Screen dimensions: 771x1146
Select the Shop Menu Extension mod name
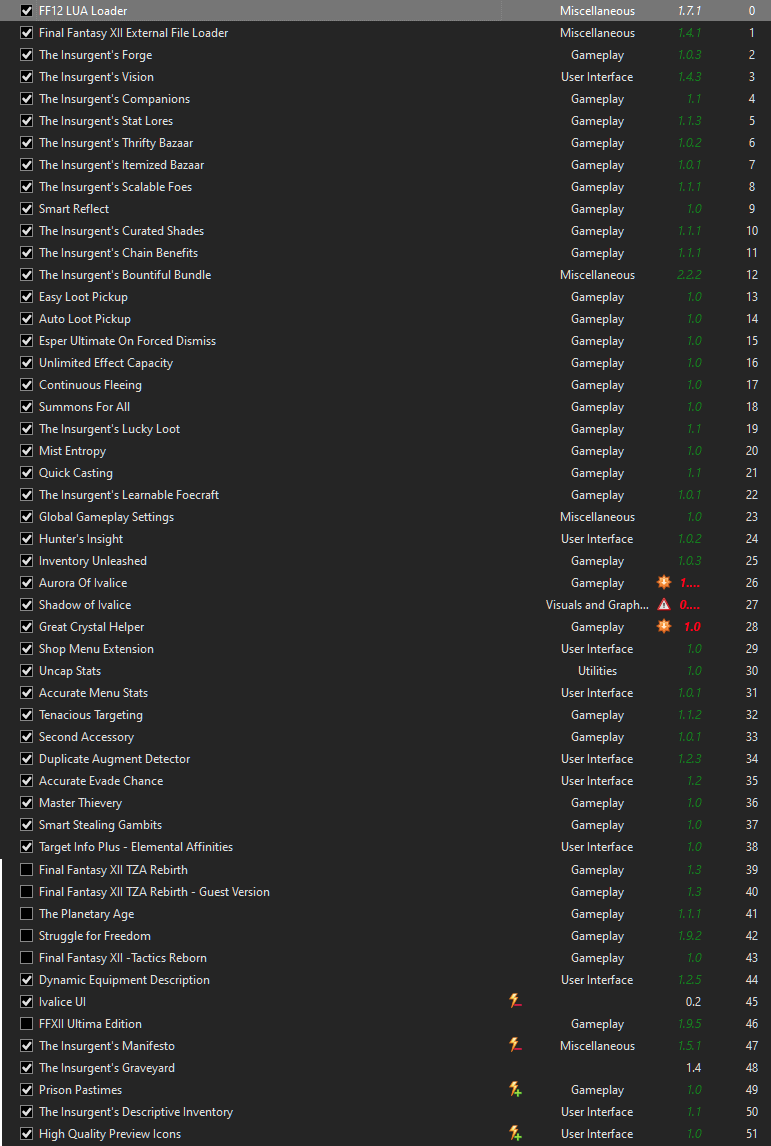pyautogui.click(x=96, y=649)
